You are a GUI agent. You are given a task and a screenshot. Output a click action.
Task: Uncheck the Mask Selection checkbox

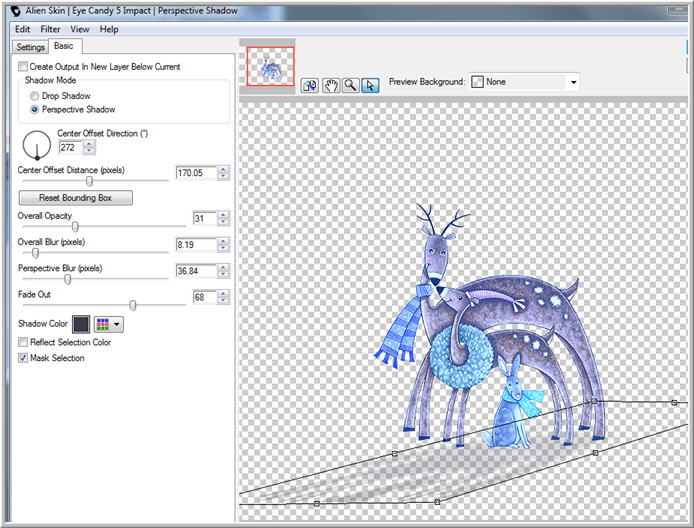tap(23, 358)
